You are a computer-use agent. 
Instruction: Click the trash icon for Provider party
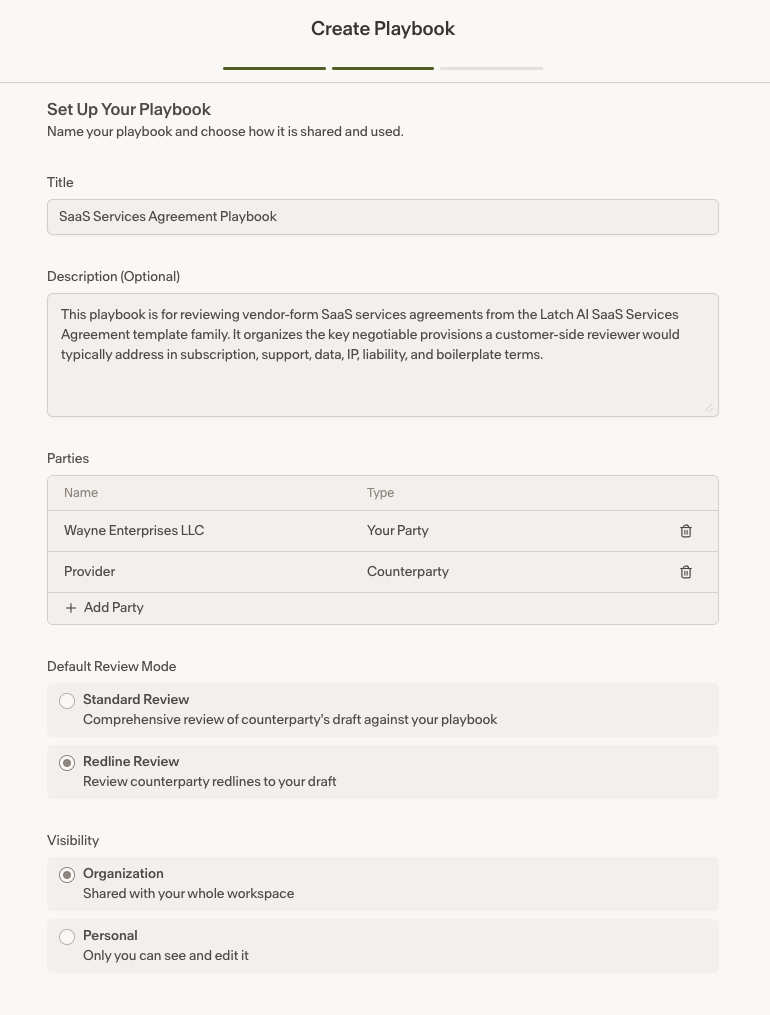(686, 572)
